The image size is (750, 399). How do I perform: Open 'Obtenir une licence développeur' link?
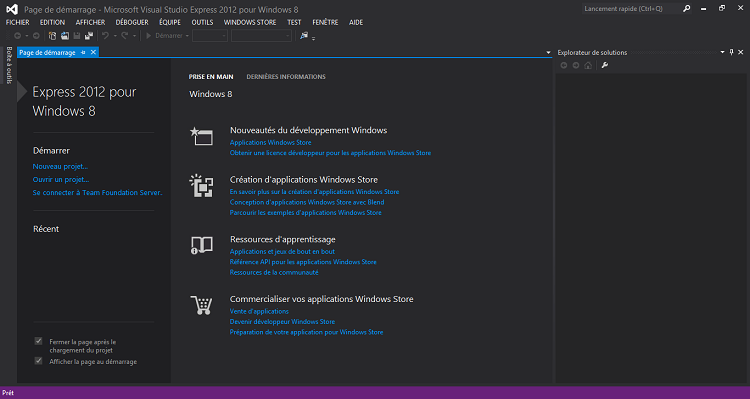click(x=331, y=153)
